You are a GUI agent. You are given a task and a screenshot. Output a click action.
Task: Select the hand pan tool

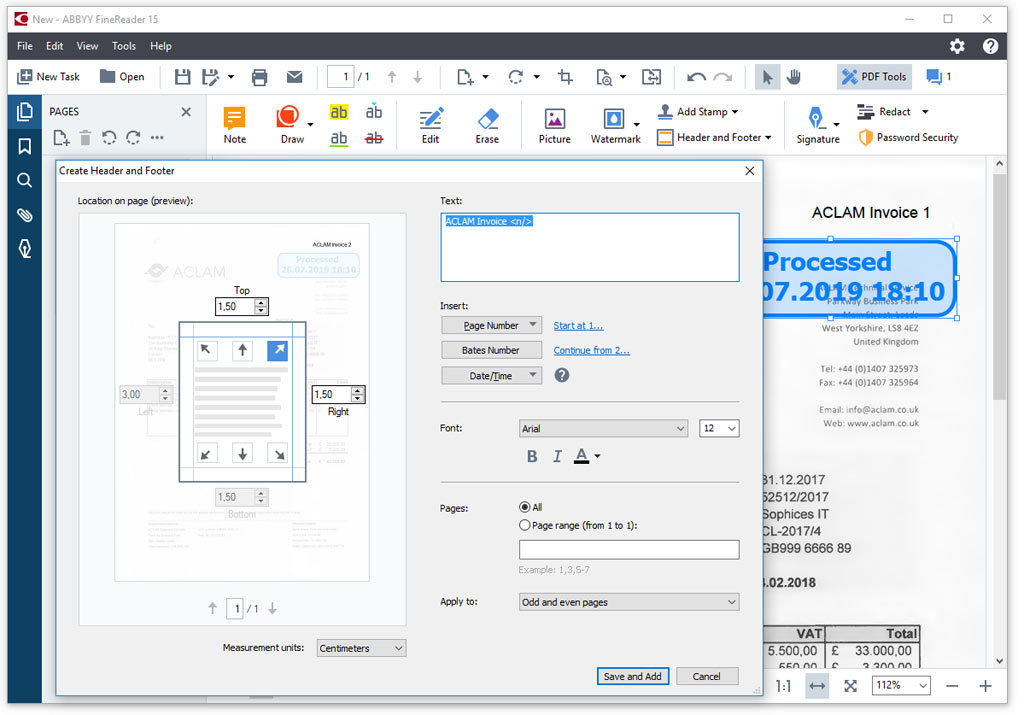point(794,77)
